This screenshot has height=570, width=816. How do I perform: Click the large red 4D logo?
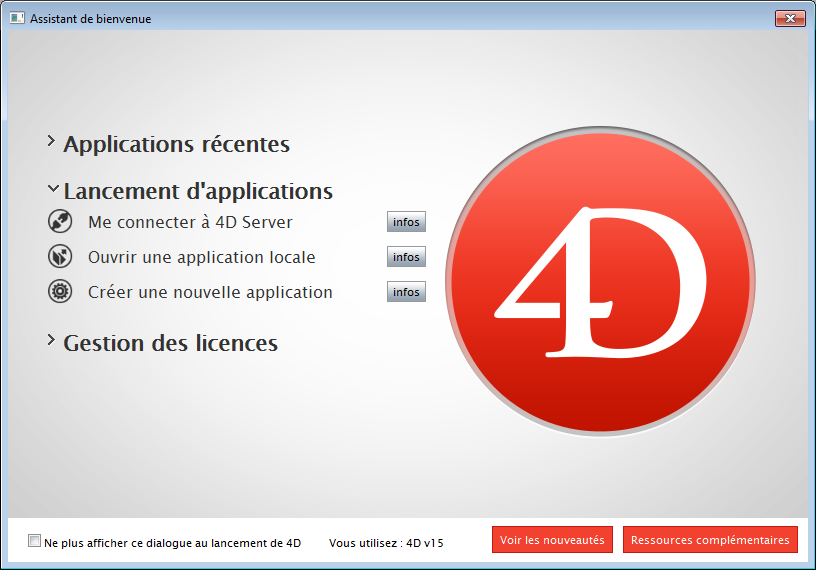[x=601, y=282]
